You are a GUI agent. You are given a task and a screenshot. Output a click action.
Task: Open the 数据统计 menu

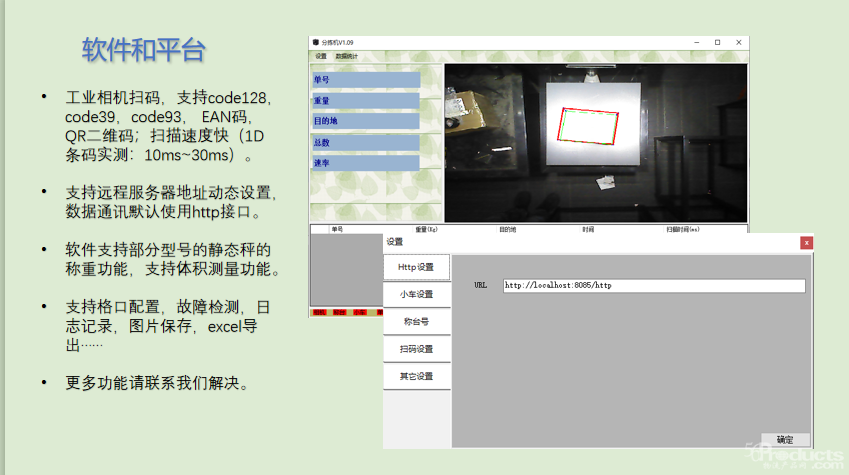tap(346, 56)
